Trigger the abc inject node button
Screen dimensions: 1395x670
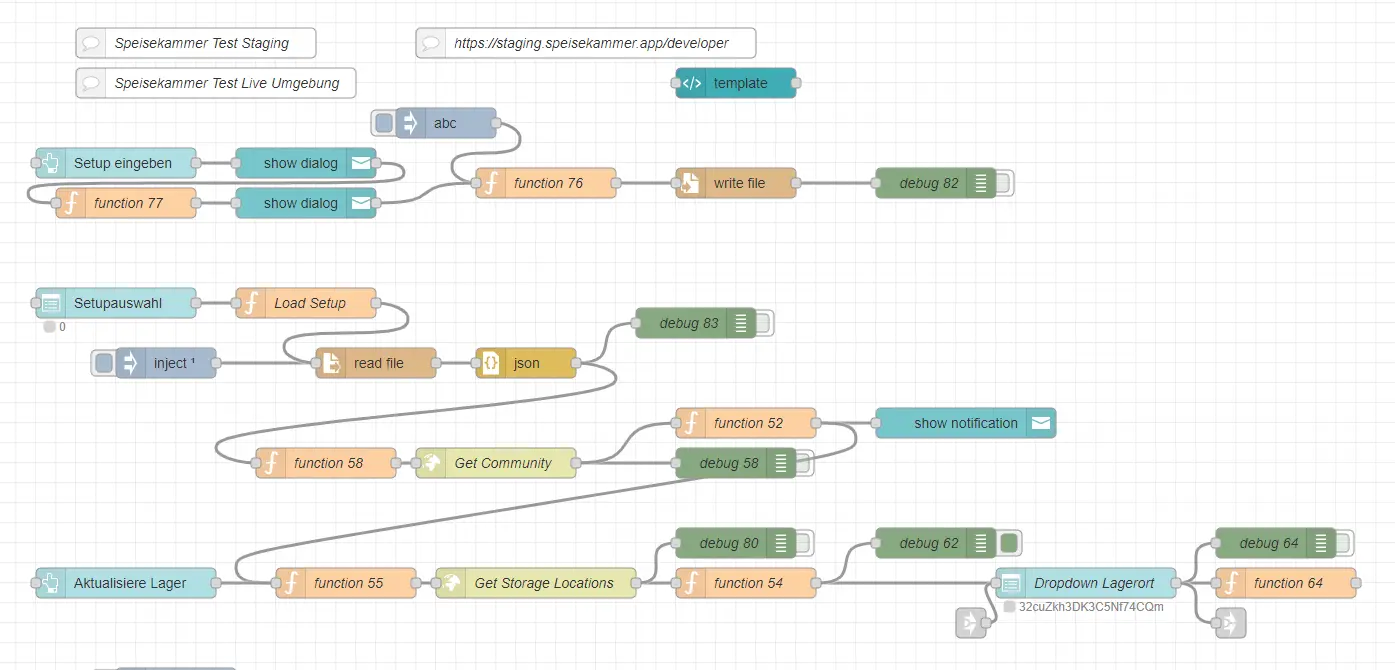point(384,123)
